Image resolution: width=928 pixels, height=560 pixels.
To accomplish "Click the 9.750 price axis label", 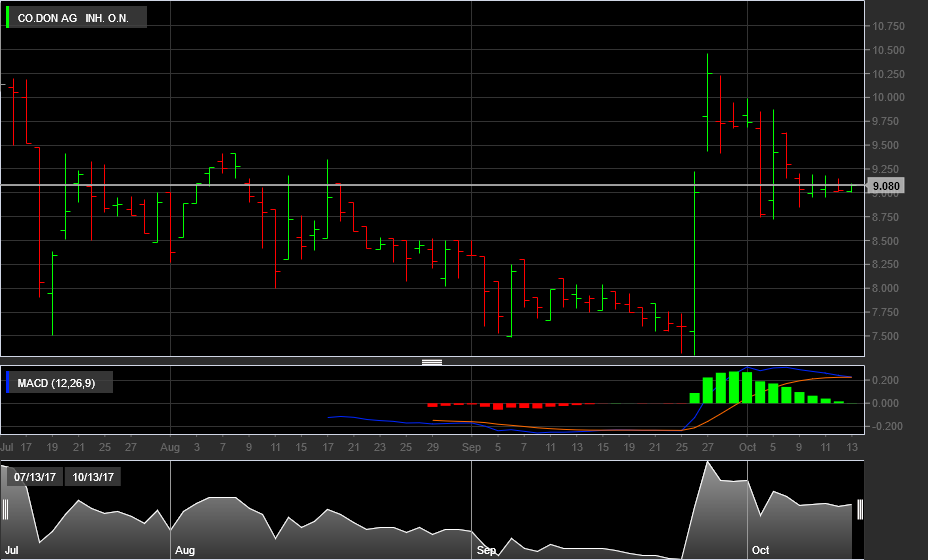I will [886, 121].
